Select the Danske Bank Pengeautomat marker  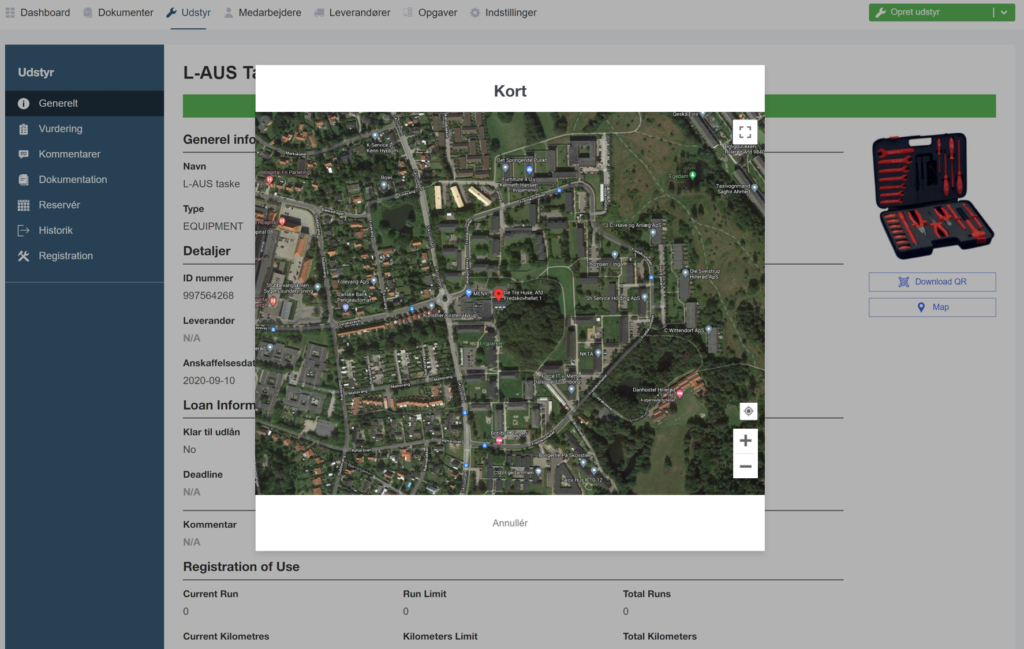click(346, 307)
